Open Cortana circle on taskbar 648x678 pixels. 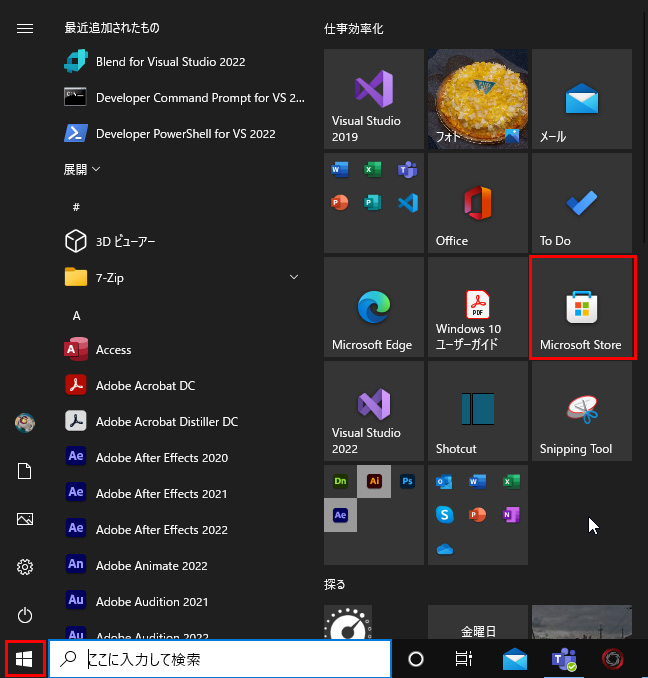point(416,659)
